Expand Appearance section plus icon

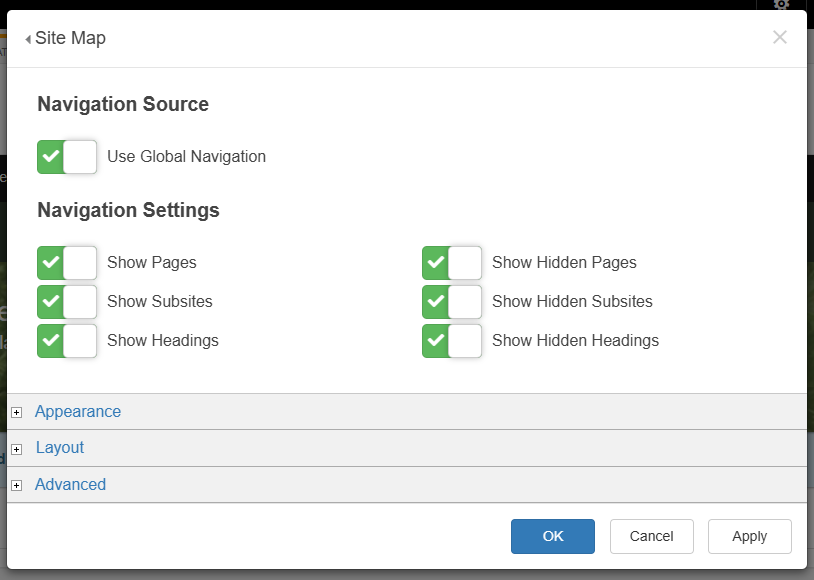coord(17,412)
